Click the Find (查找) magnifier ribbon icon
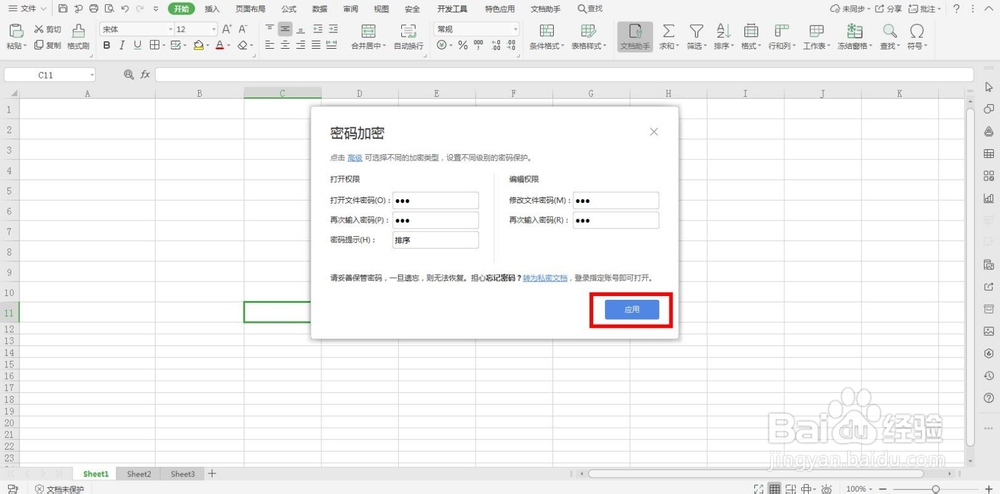This screenshot has width=1000, height=494. [x=890, y=31]
